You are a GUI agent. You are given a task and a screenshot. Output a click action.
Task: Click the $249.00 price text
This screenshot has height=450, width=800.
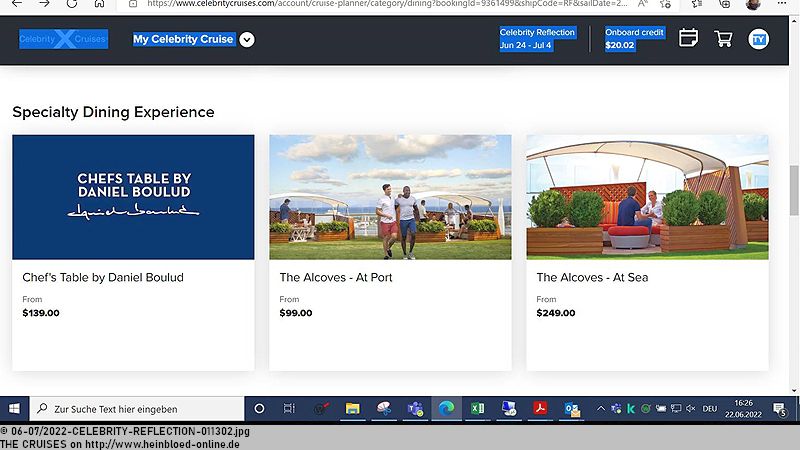click(556, 313)
